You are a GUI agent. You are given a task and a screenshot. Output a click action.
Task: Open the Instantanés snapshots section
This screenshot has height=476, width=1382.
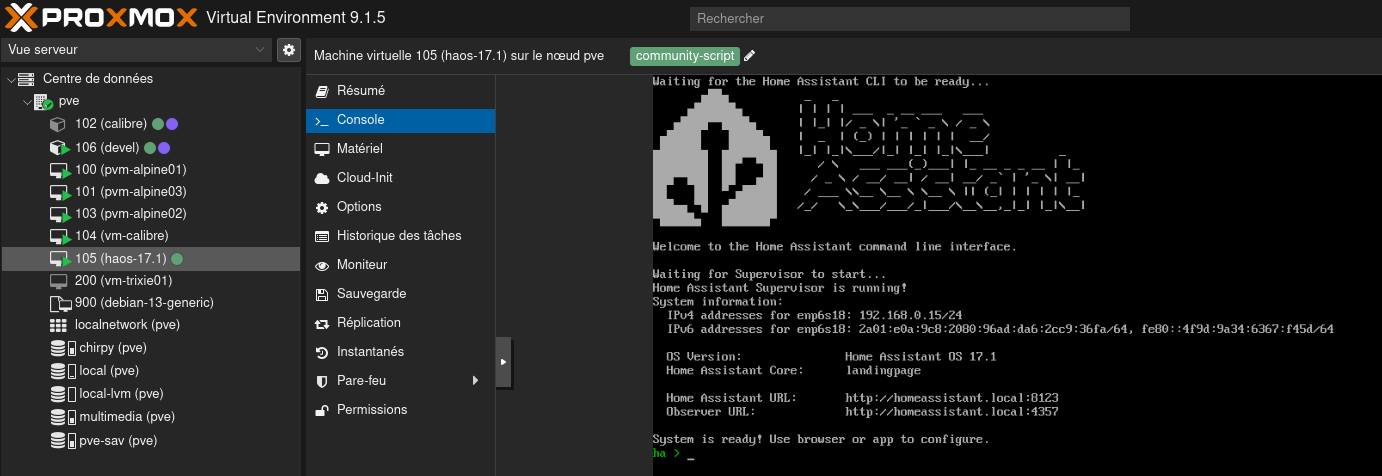[x=370, y=352]
